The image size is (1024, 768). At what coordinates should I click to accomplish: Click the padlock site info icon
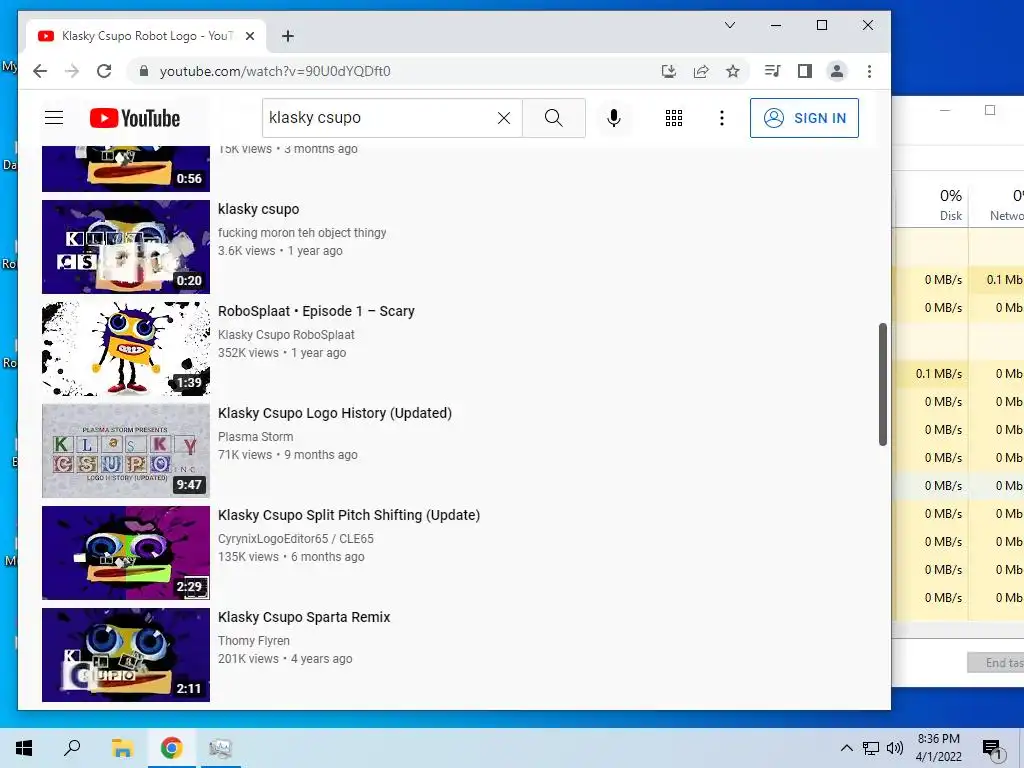[144, 71]
